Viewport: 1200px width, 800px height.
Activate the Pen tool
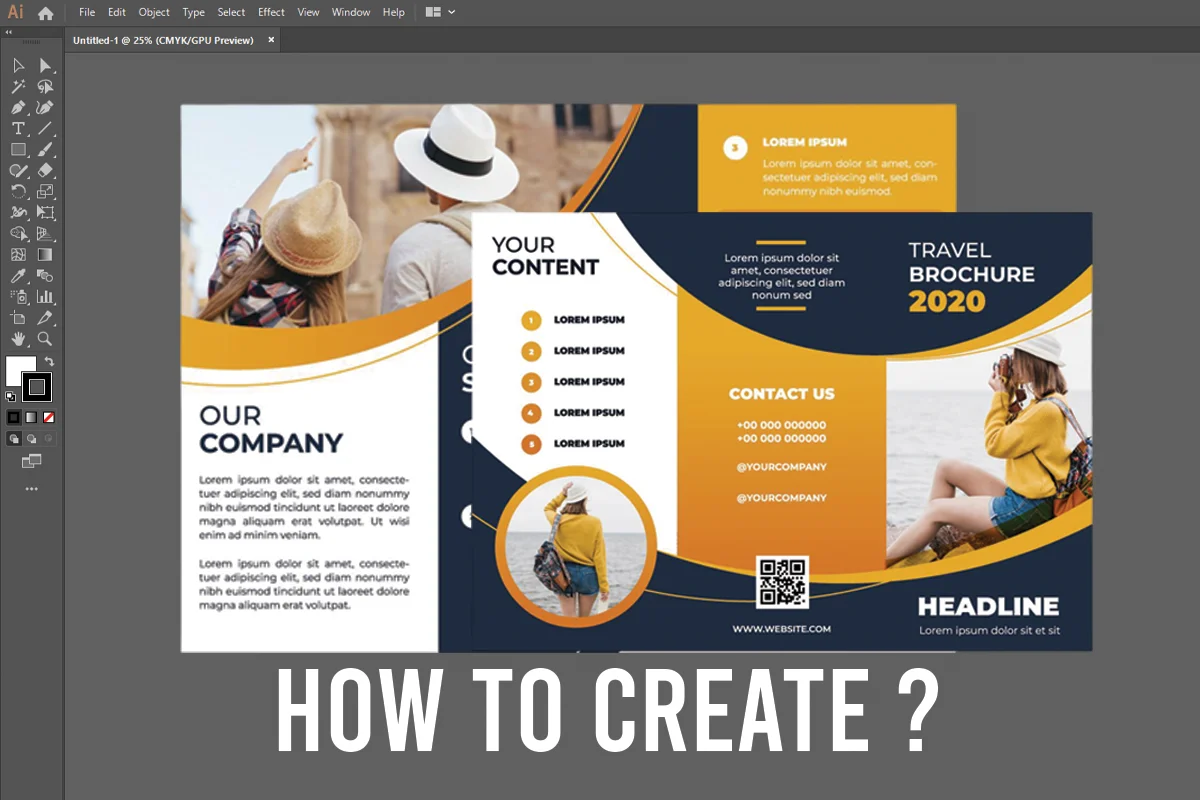click(x=18, y=108)
